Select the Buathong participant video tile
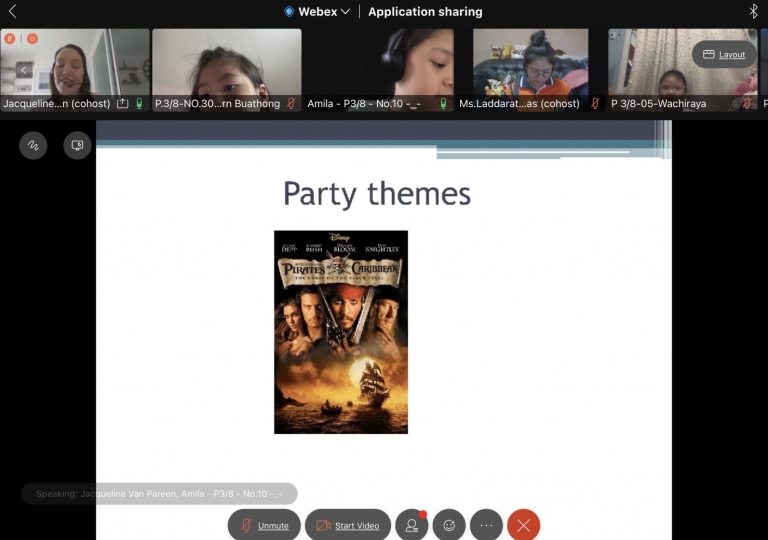 pos(227,70)
